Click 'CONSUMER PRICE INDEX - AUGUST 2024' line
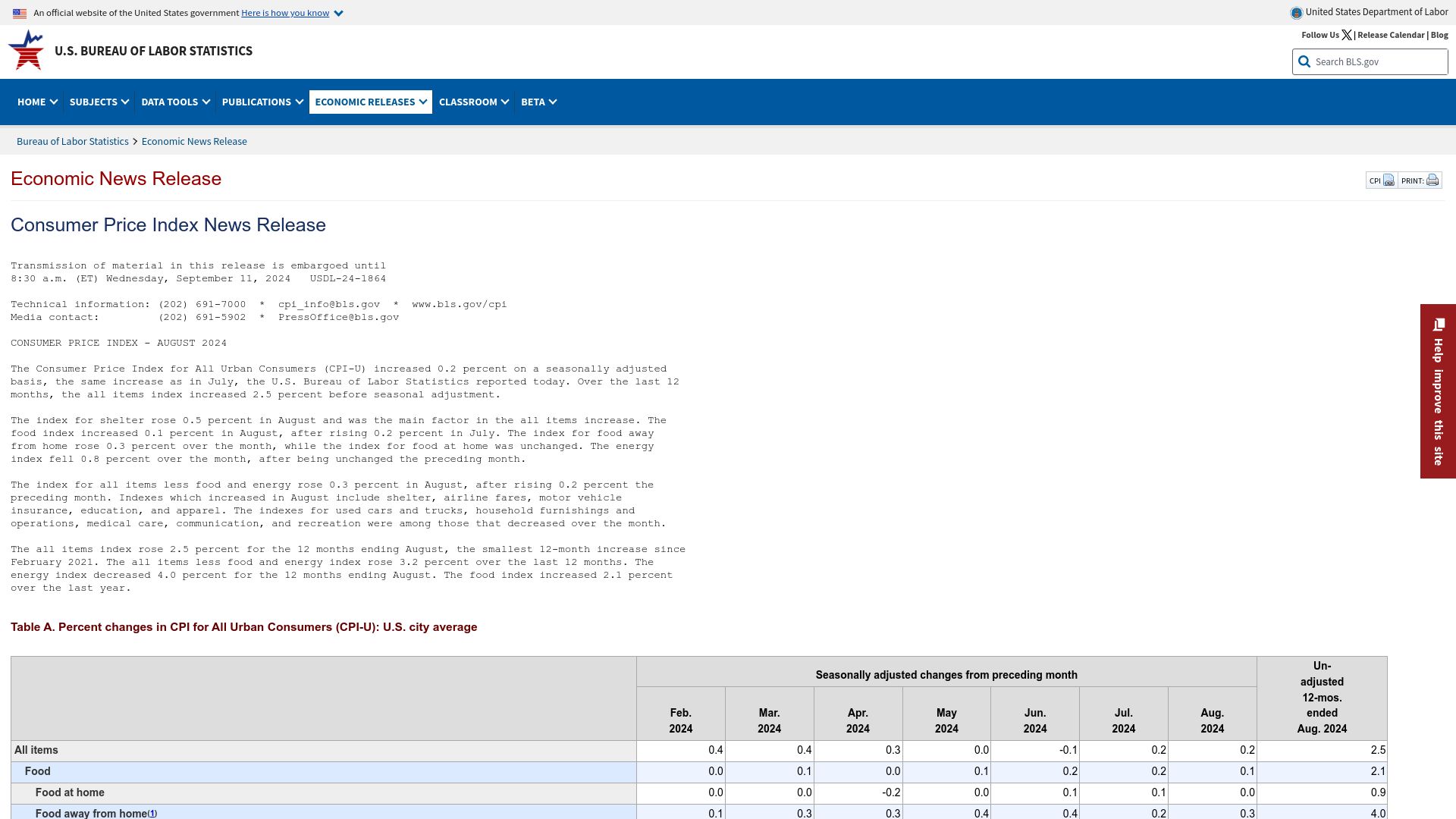This screenshot has width=1456, height=819. coord(118,343)
